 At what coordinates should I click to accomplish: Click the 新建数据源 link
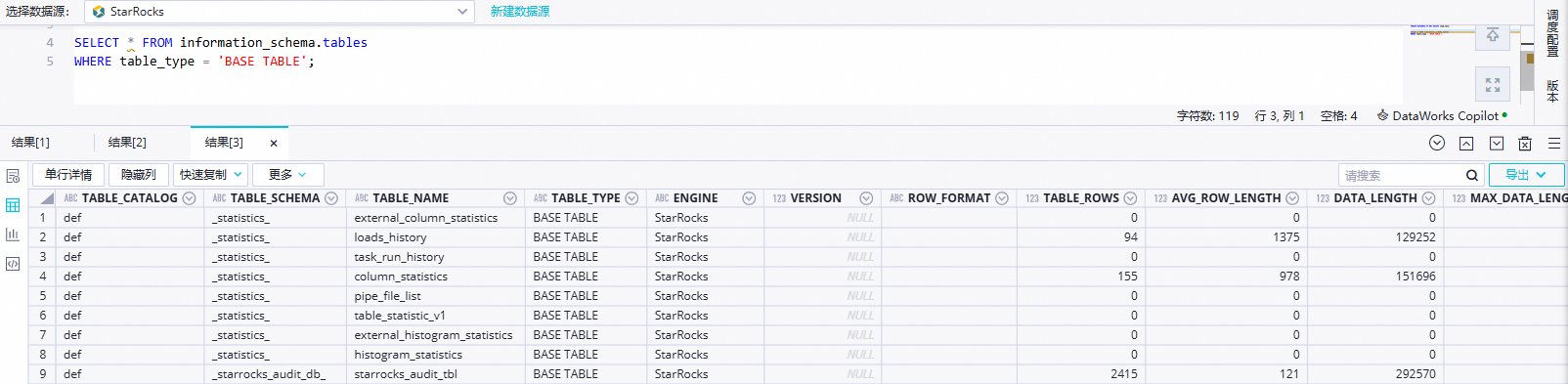click(x=520, y=12)
